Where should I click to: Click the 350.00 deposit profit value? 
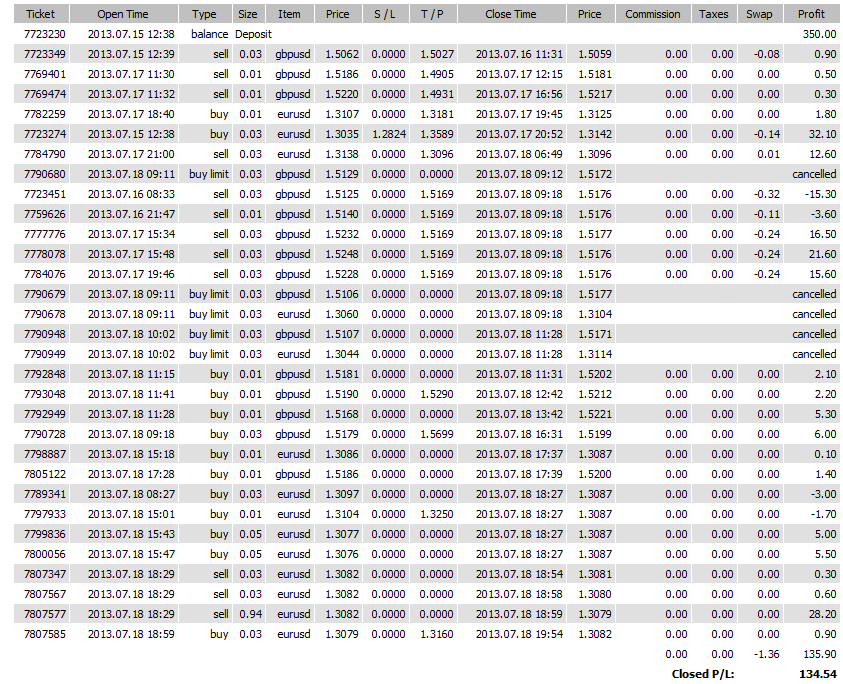point(819,34)
